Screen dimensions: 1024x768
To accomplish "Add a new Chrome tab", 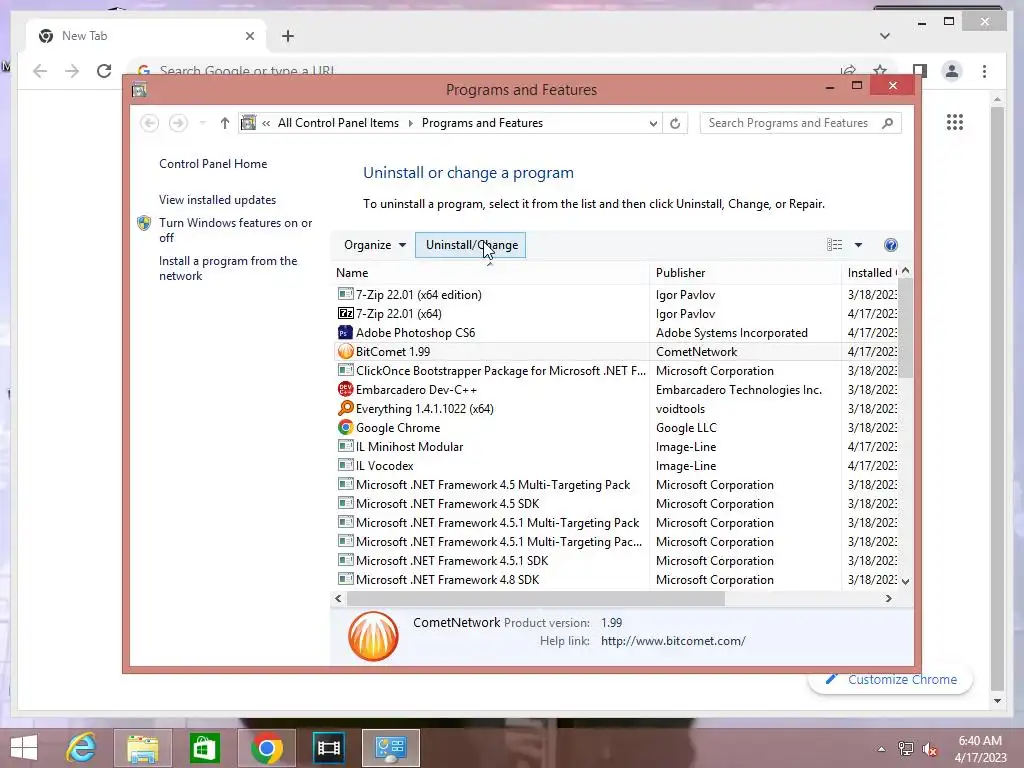I will point(288,36).
